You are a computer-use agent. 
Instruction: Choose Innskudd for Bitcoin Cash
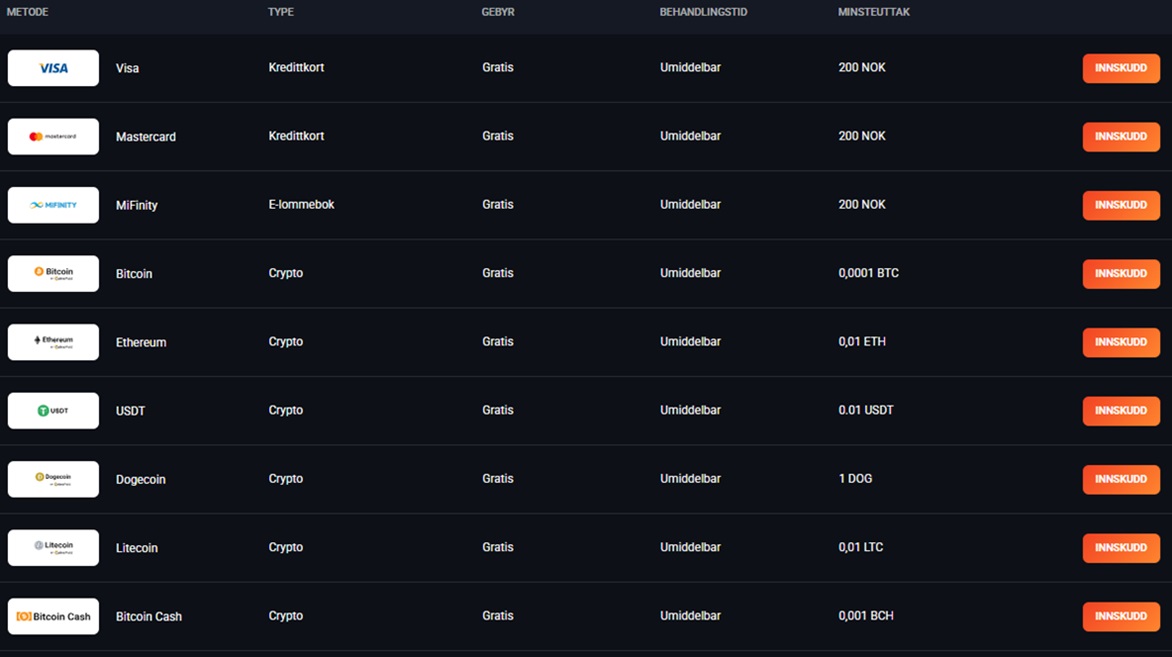pos(1121,616)
